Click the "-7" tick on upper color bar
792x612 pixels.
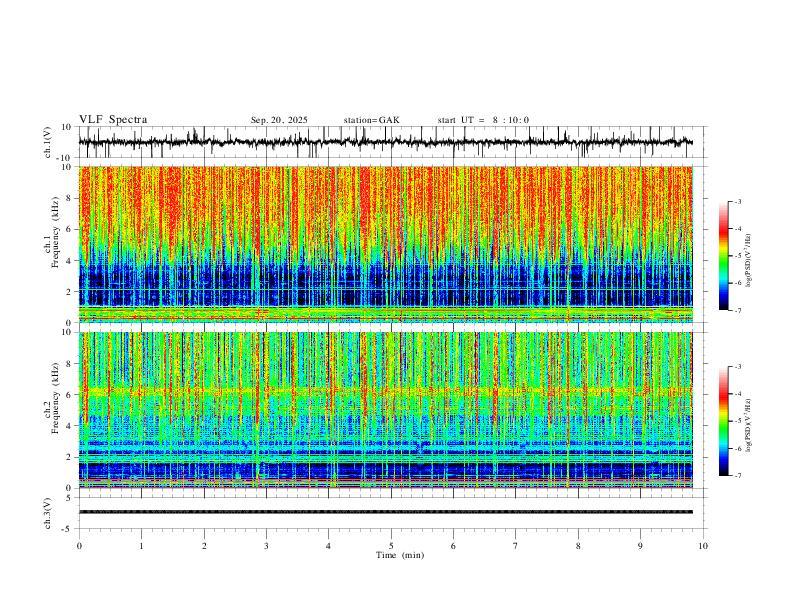click(737, 311)
